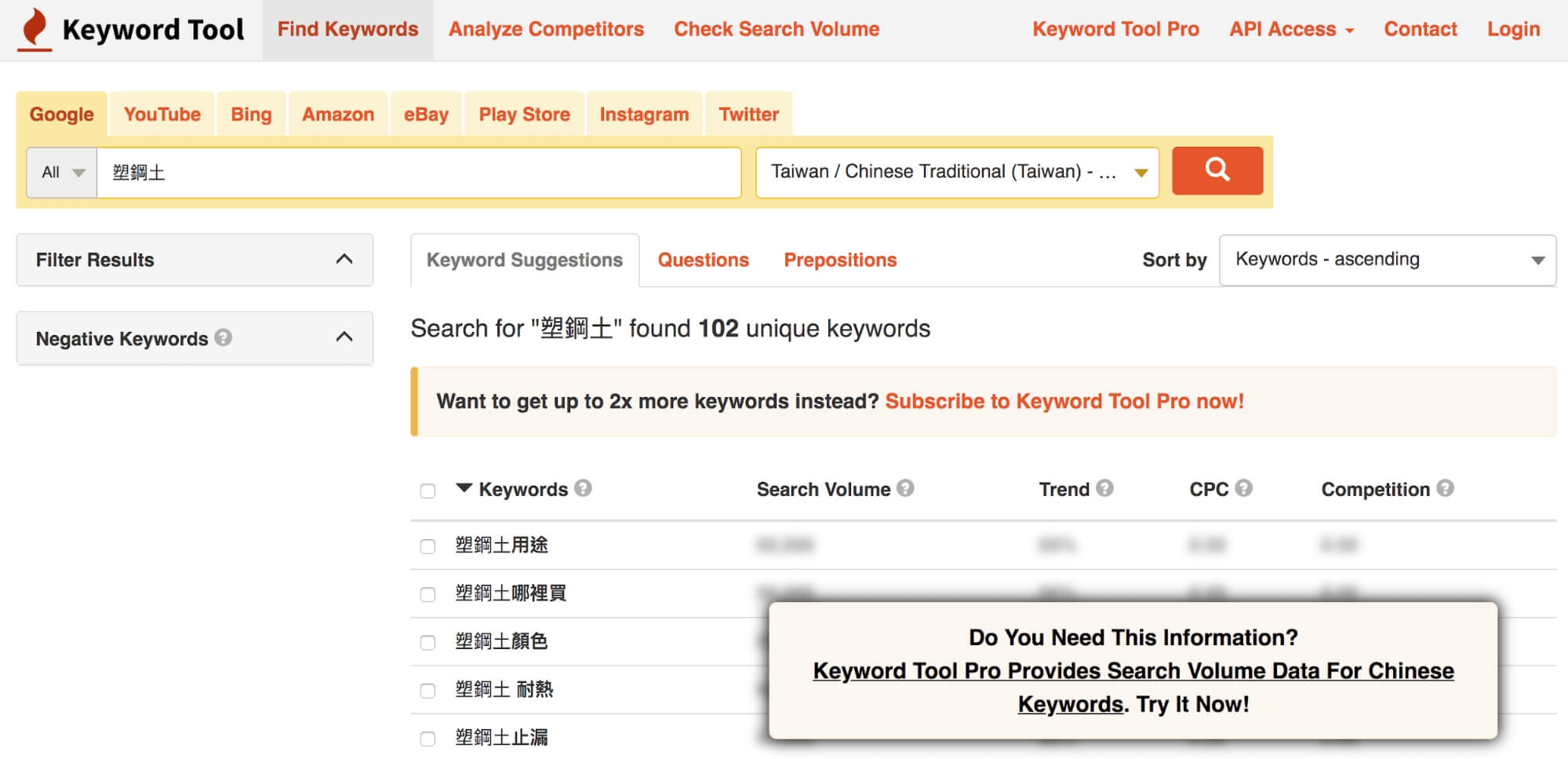This screenshot has height=759, width=1568.
Task: Open the Keywords - ascending sort dropdown
Action: tap(1387, 260)
